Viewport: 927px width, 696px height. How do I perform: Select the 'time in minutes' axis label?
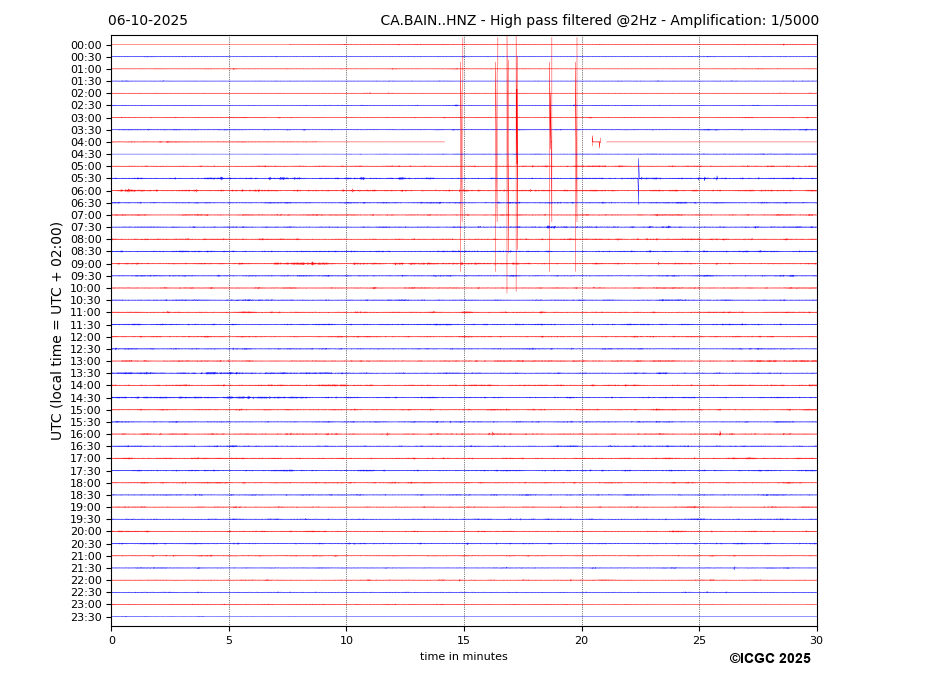pyautogui.click(x=463, y=657)
